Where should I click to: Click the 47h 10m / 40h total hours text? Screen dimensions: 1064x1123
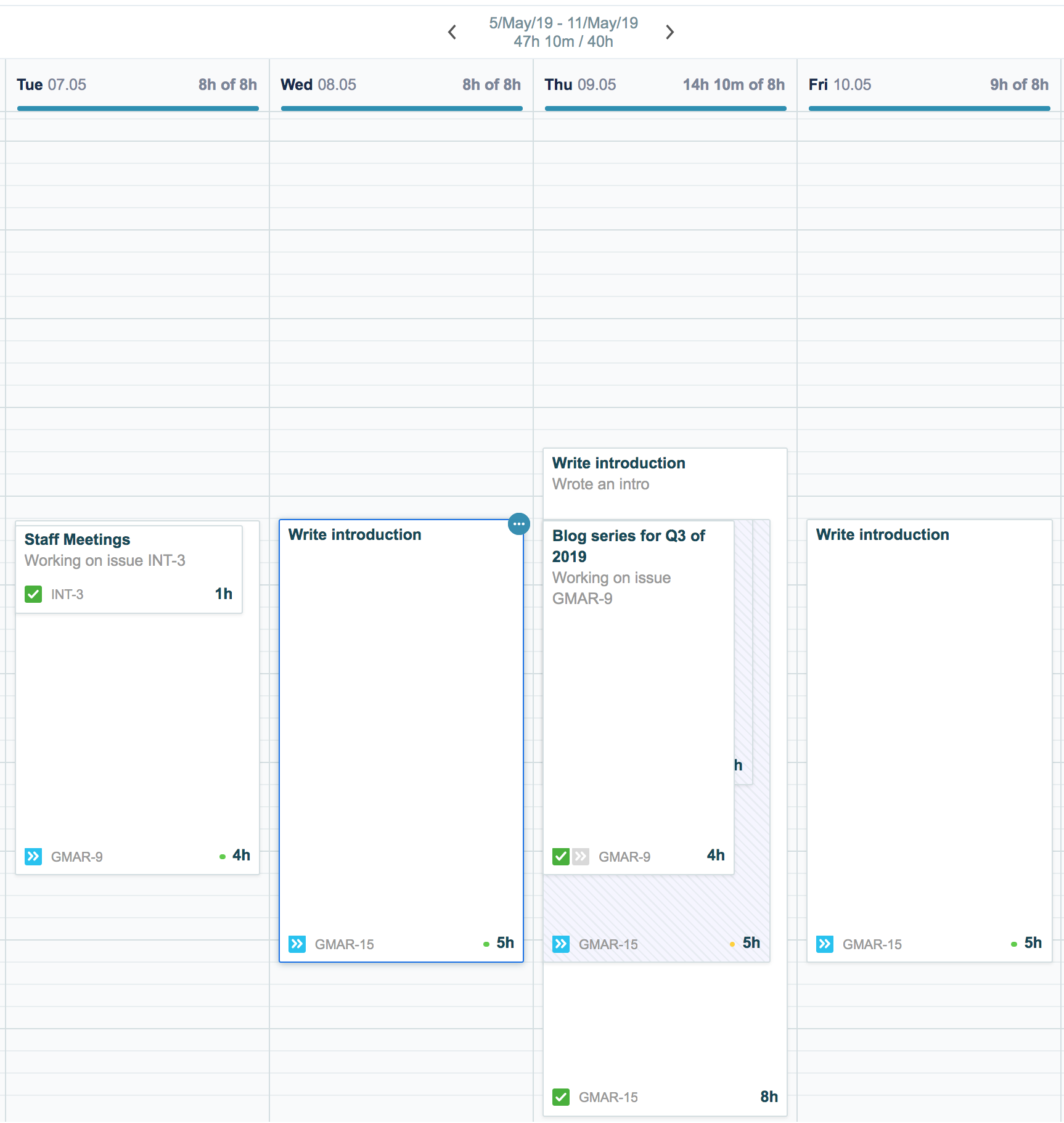563,41
